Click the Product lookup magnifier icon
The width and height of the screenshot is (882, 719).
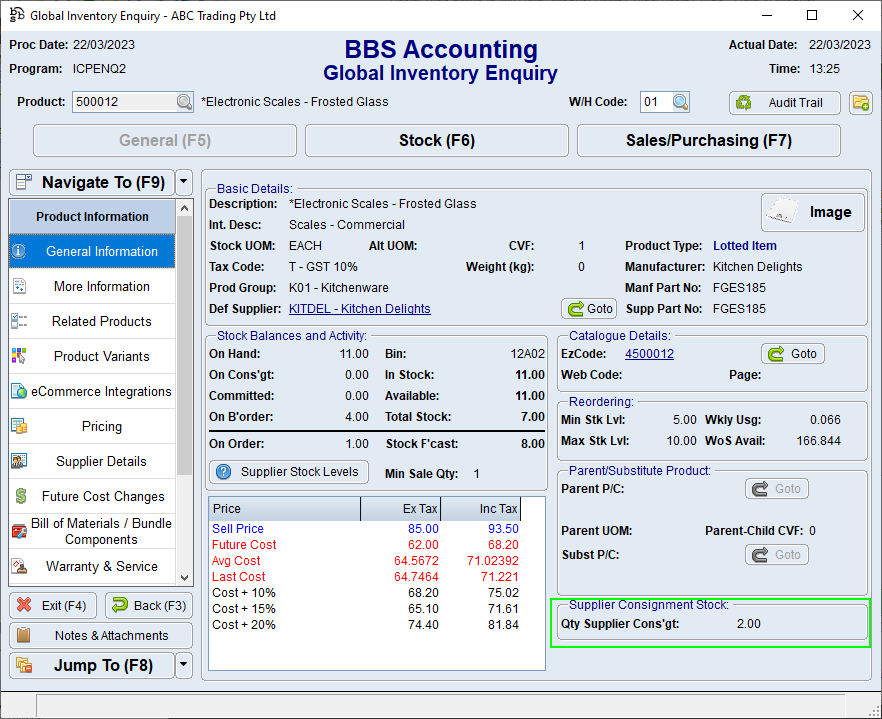pos(184,102)
